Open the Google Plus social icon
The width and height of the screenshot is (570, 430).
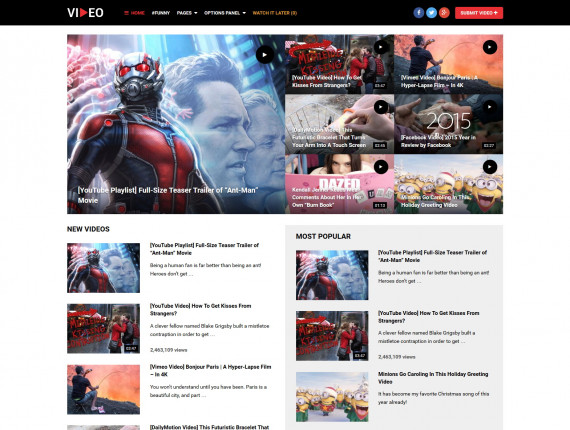click(444, 13)
